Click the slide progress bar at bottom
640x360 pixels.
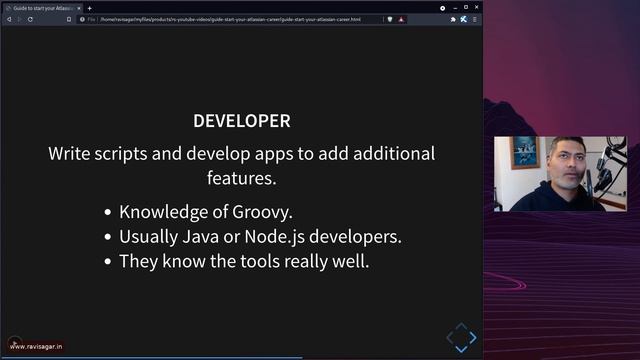[x=242, y=358]
